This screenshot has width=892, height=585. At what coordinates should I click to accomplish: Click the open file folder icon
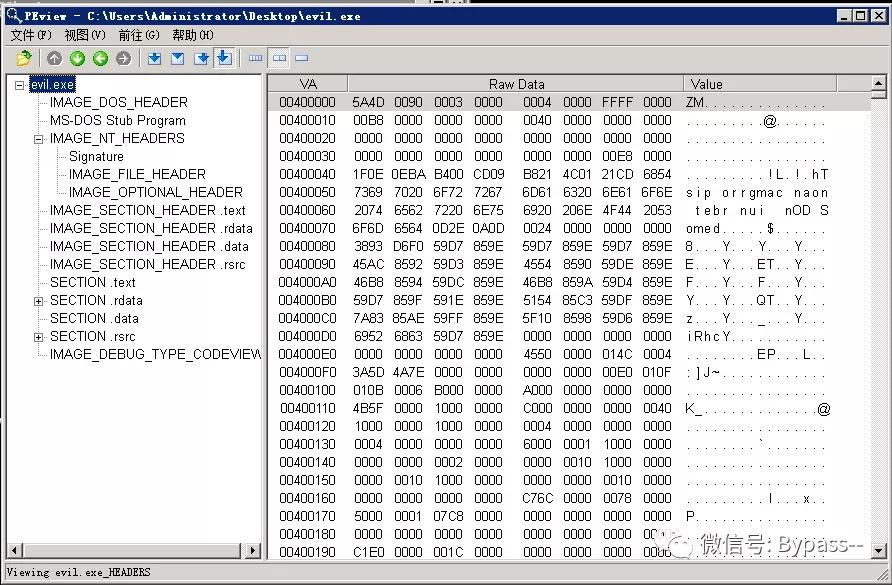(x=24, y=58)
